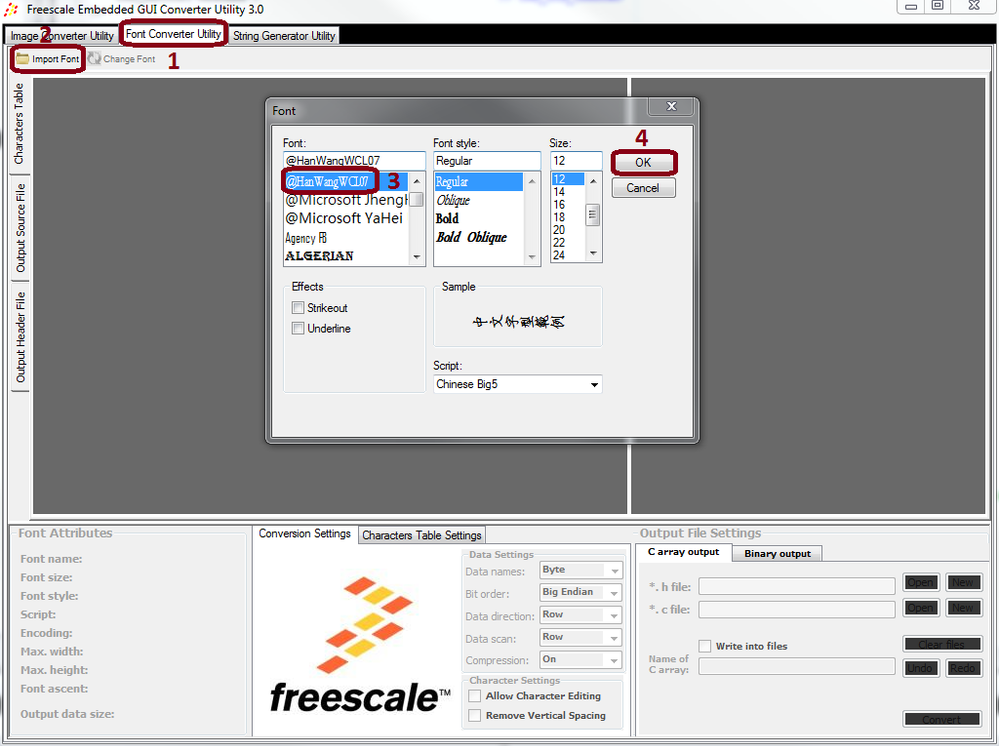Image resolution: width=999 pixels, height=746 pixels.
Task: Select ALGERIAN font entry
Action: tap(319, 256)
